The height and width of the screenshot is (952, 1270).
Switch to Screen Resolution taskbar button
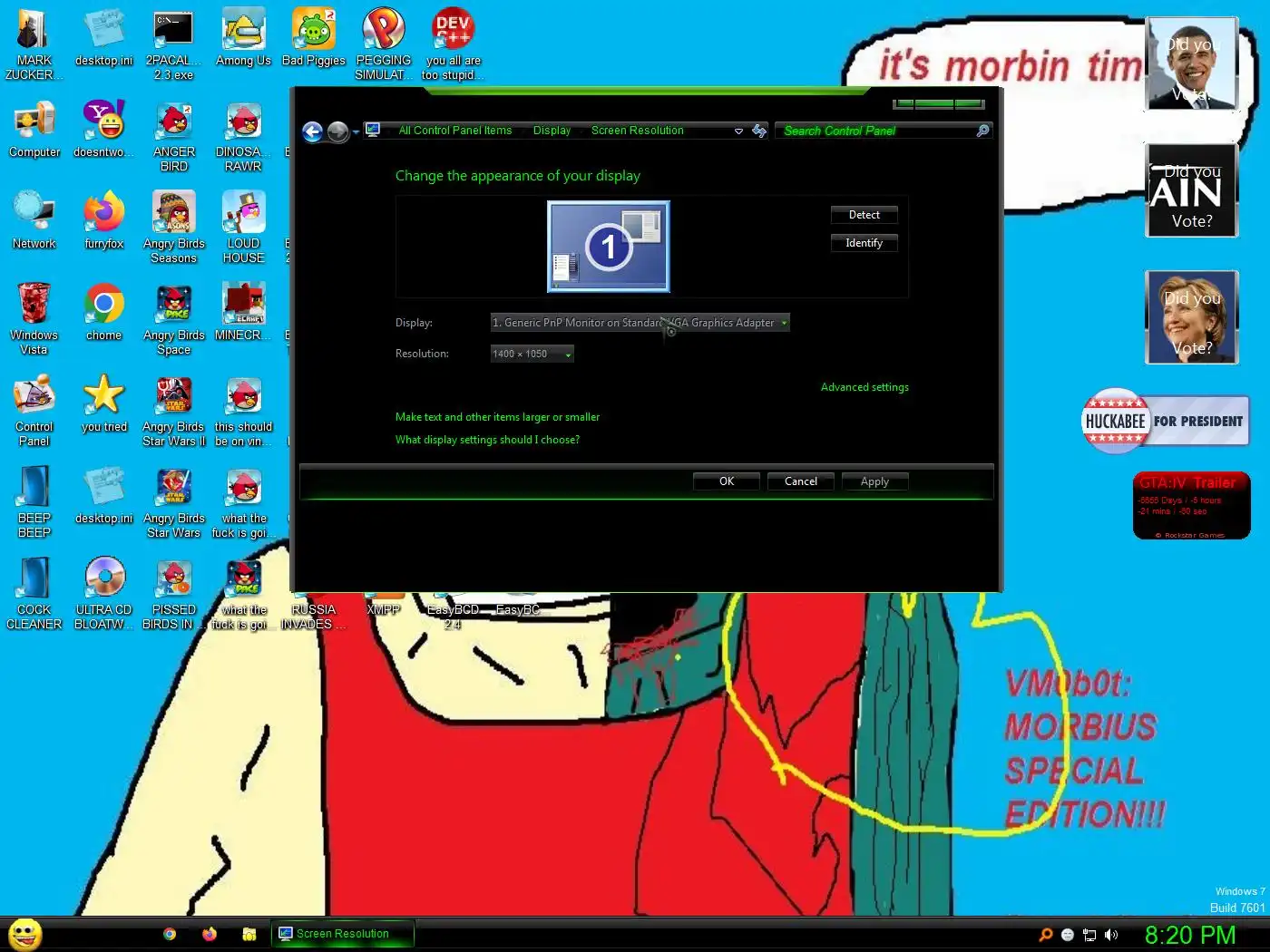pyautogui.click(x=343, y=934)
